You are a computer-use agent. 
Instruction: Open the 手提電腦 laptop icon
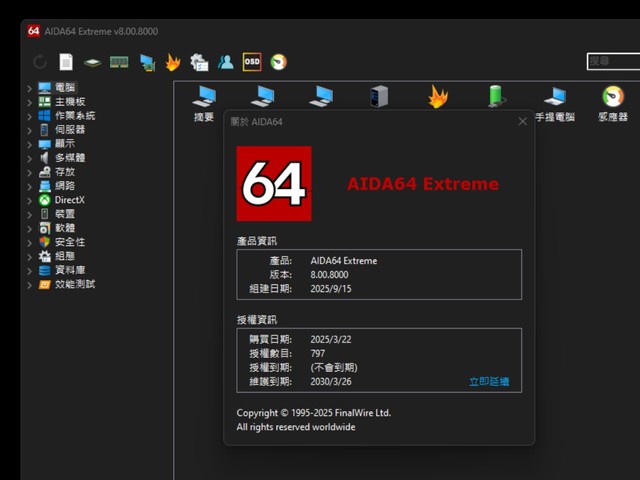point(555,104)
